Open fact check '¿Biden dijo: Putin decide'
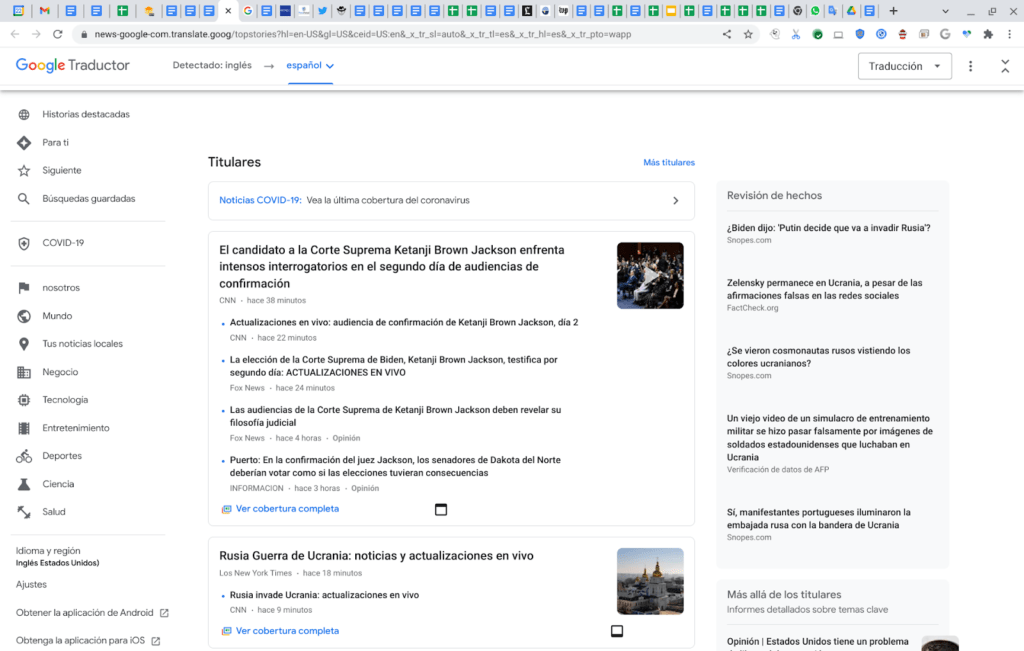The height and width of the screenshot is (651, 1024). (828, 228)
